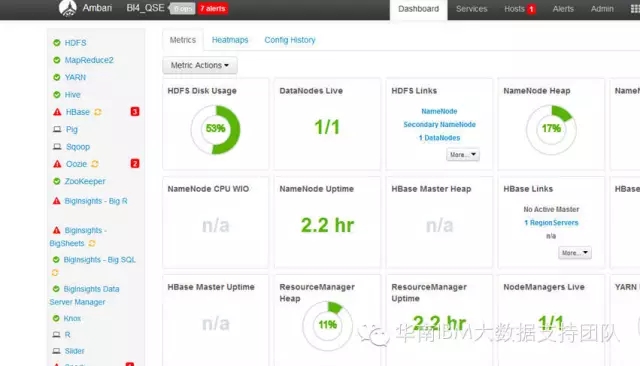Viewport: 640px width, 366px height.
Task: Click the NameNode Uptime 2.2 hr value
Action: coord(327,225)
